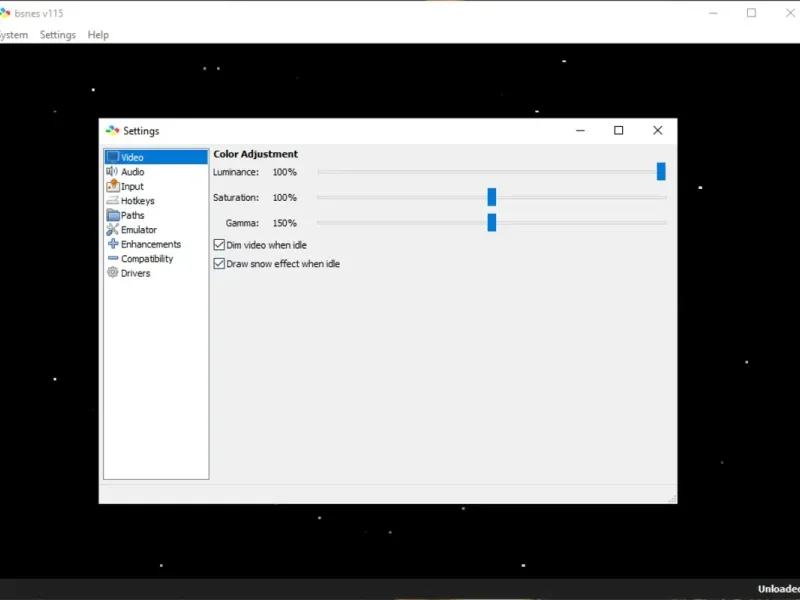Click the bsnes v115 title bar logo
Image resolution: width=800 pixels, height=600 pixels.
[x=5, y=13]
